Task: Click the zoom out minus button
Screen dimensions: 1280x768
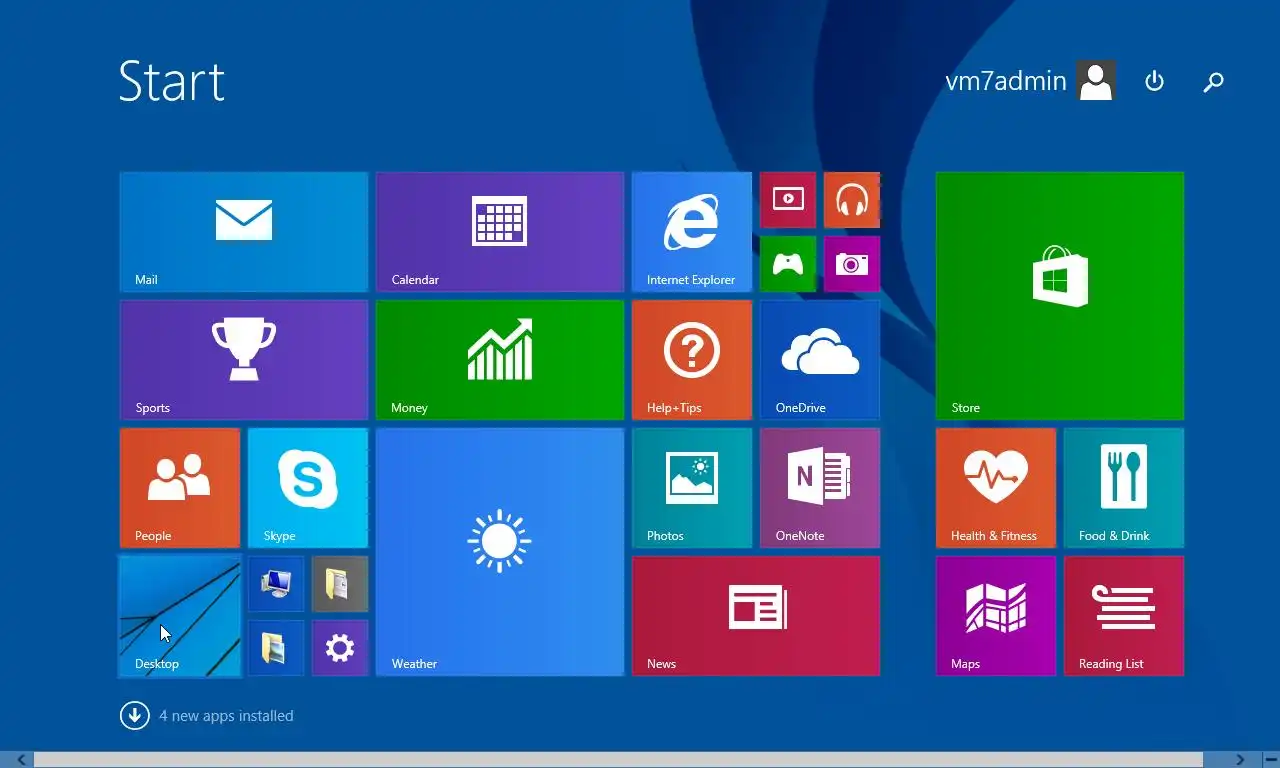Action: [x=1270, y=760]
